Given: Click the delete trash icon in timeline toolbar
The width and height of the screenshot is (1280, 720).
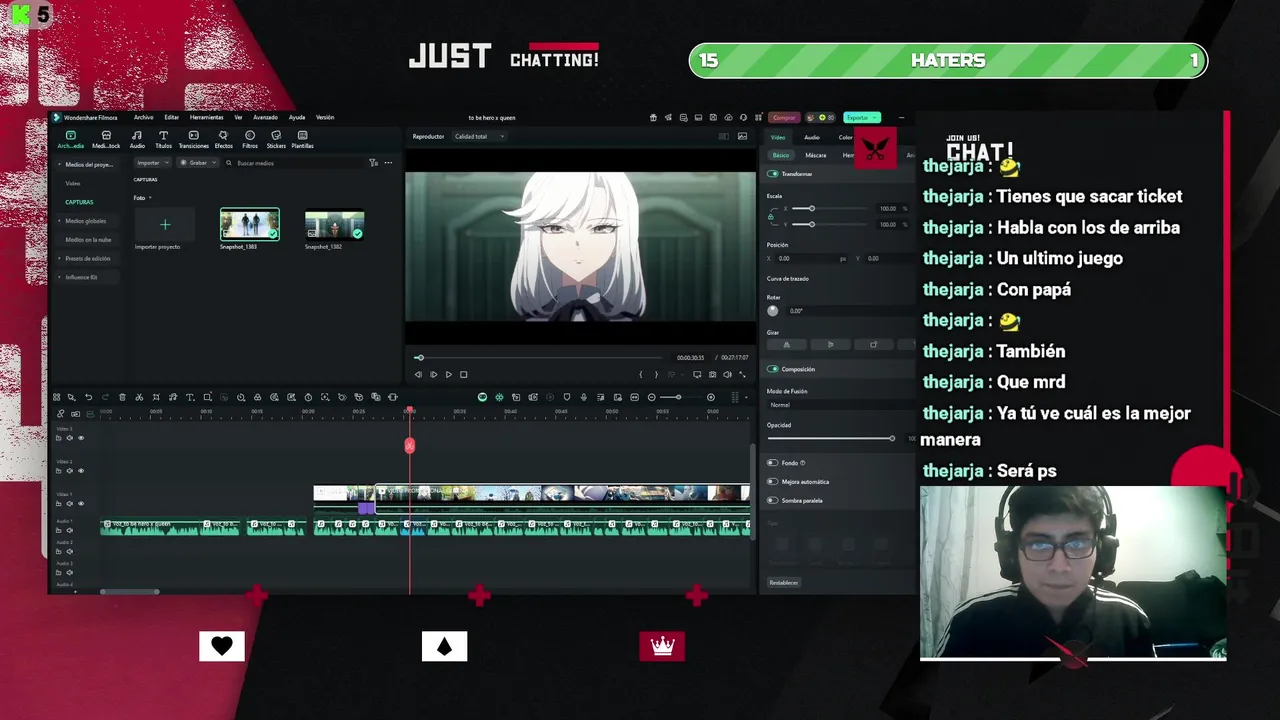Looking at the screenshot, I should pyautogui.click(x=122, y=397).
